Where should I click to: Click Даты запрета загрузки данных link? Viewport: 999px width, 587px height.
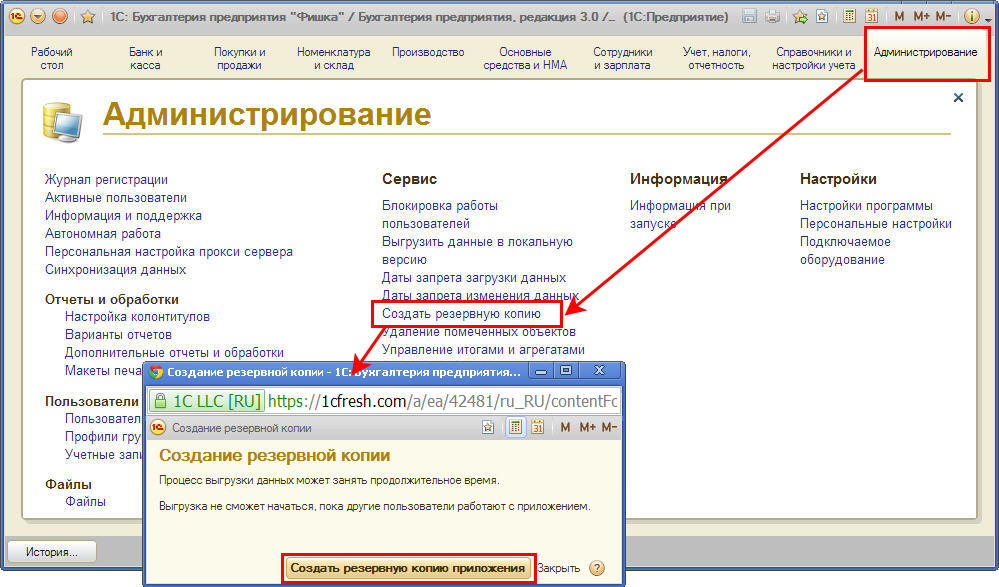point(473,277)
